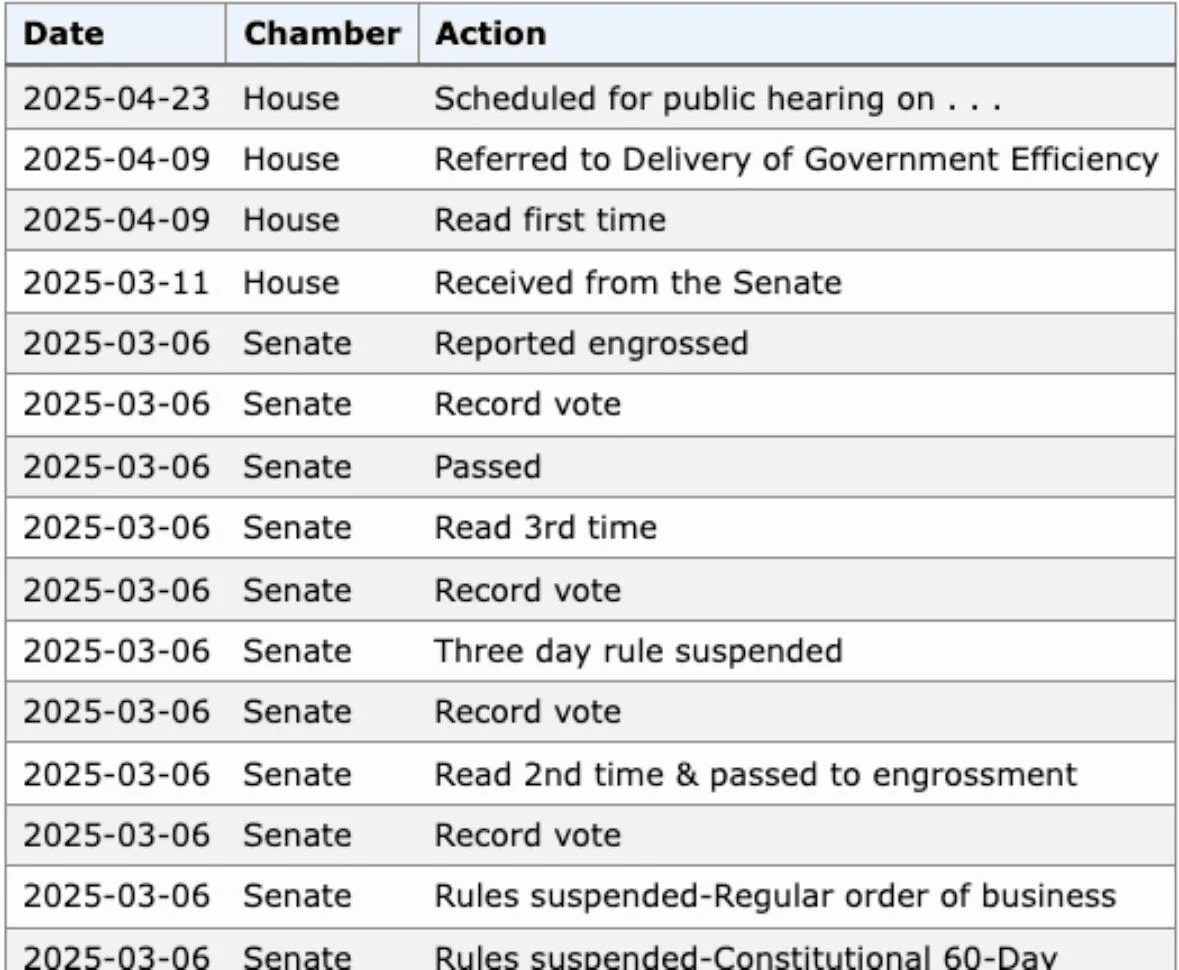This screenshot has height=970, width=1179.
Task: Select 'Rules suspended-Constitutional 60-Day' action
Action: (x=745, y=956)
